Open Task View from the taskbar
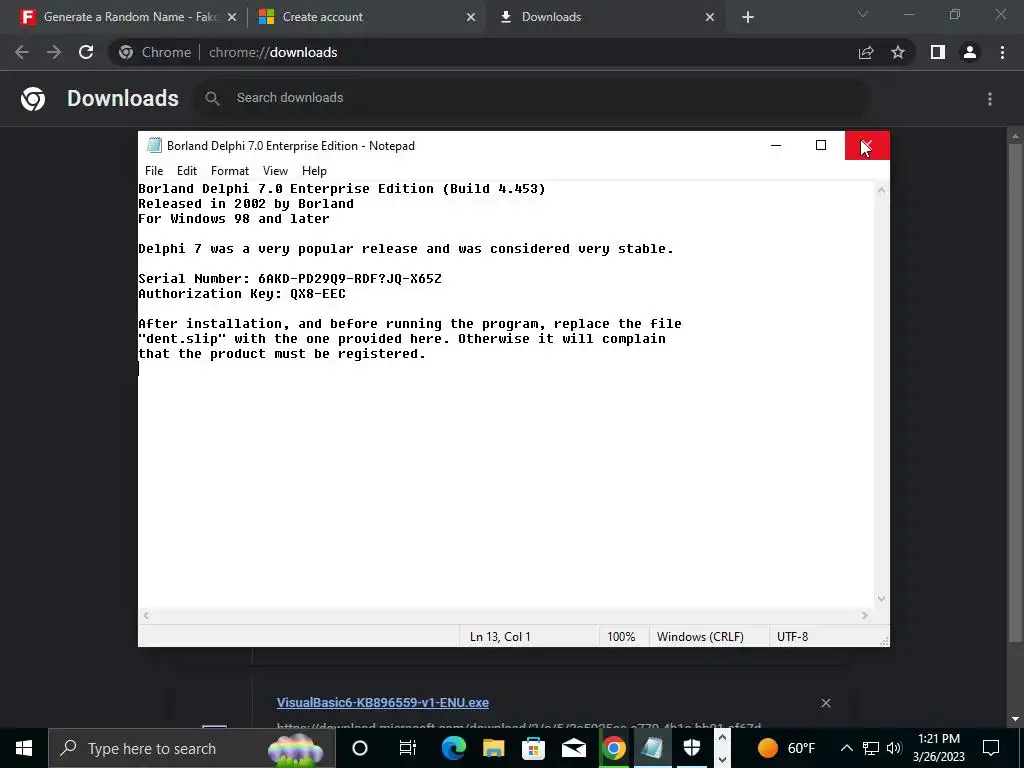 point(408,748)
